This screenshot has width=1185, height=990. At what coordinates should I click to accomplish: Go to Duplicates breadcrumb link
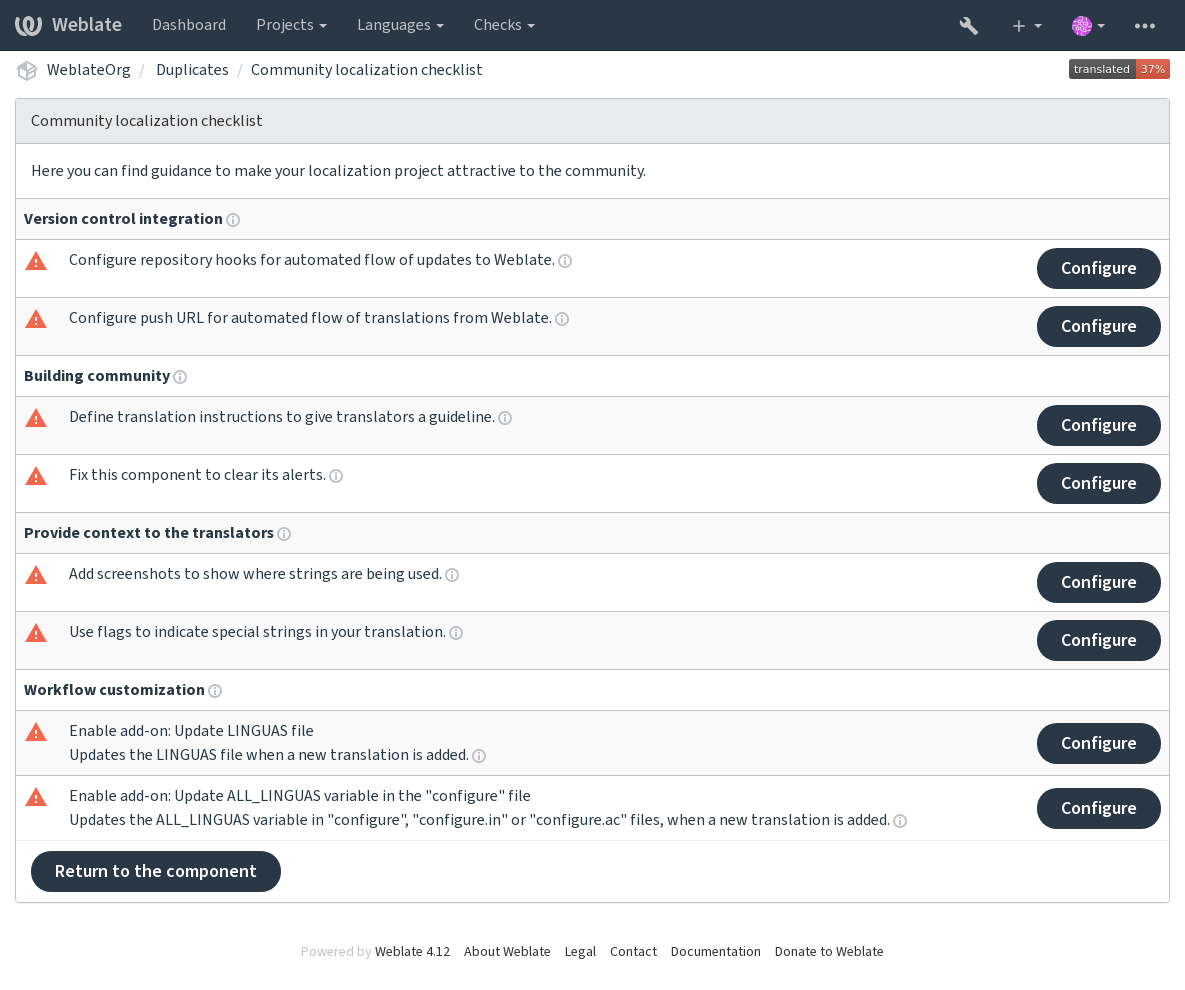(x=192, y=70)
